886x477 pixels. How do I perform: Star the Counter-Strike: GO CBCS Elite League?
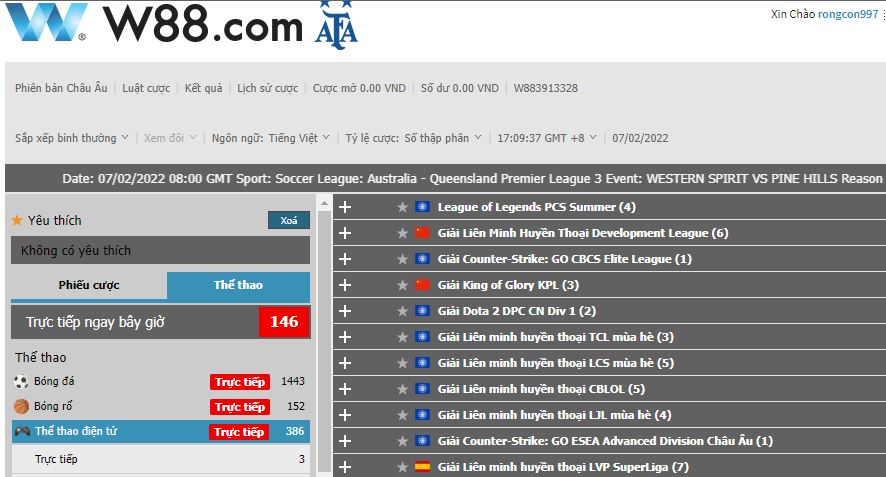(402, 259)
